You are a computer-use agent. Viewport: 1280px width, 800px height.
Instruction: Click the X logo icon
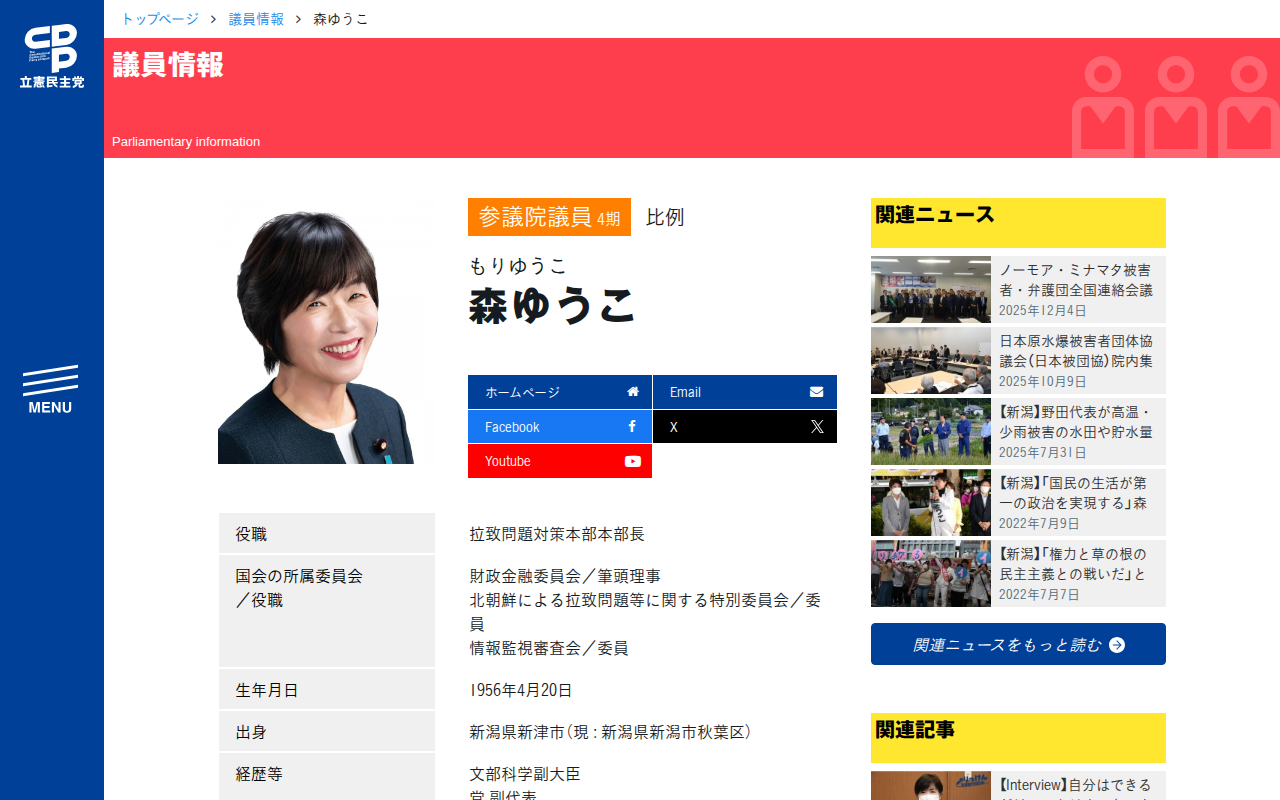click(x=817, y=426)
